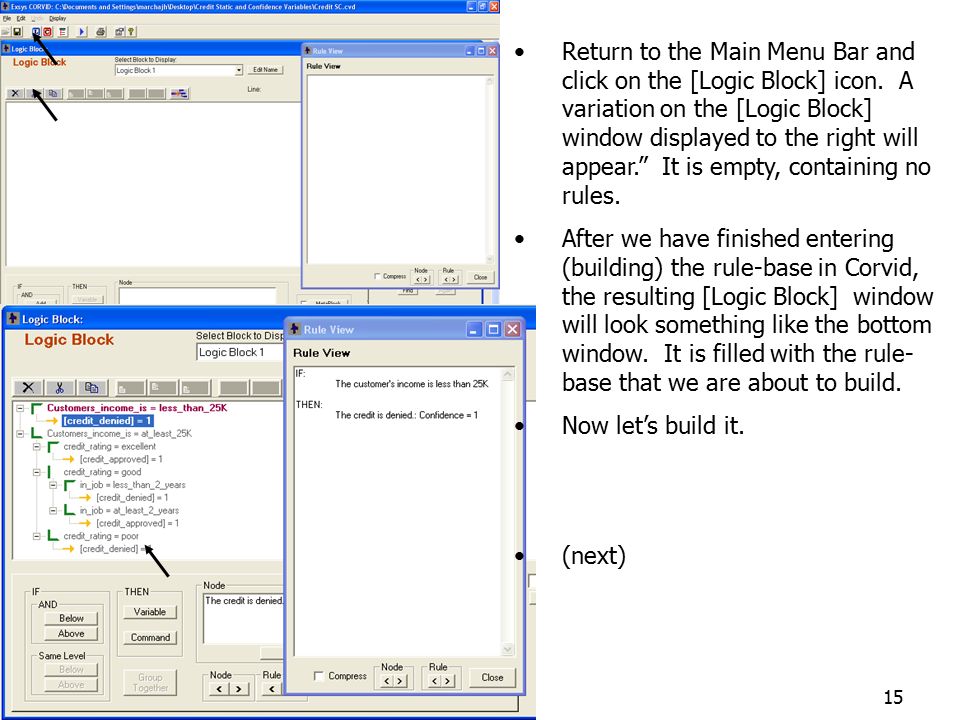Viewport: 960px width, 720px height.
Task: Click copy icon in bottom Logic Block toolbar
Action: click(x=91, y=388)
